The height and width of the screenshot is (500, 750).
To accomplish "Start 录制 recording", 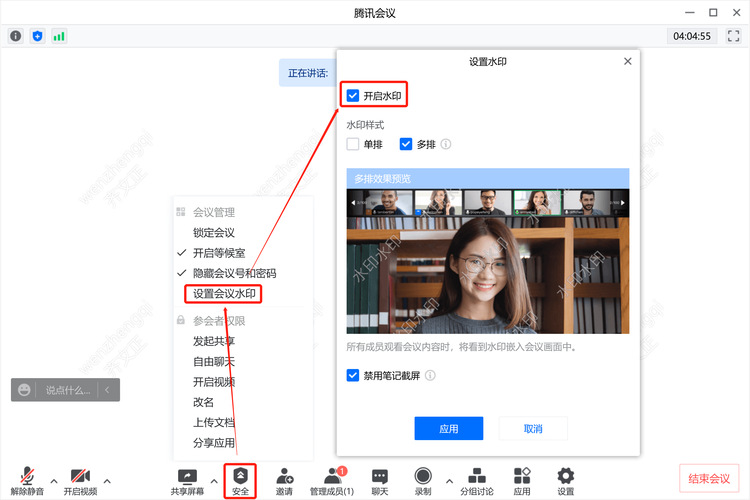I will [x=423, y=481].
